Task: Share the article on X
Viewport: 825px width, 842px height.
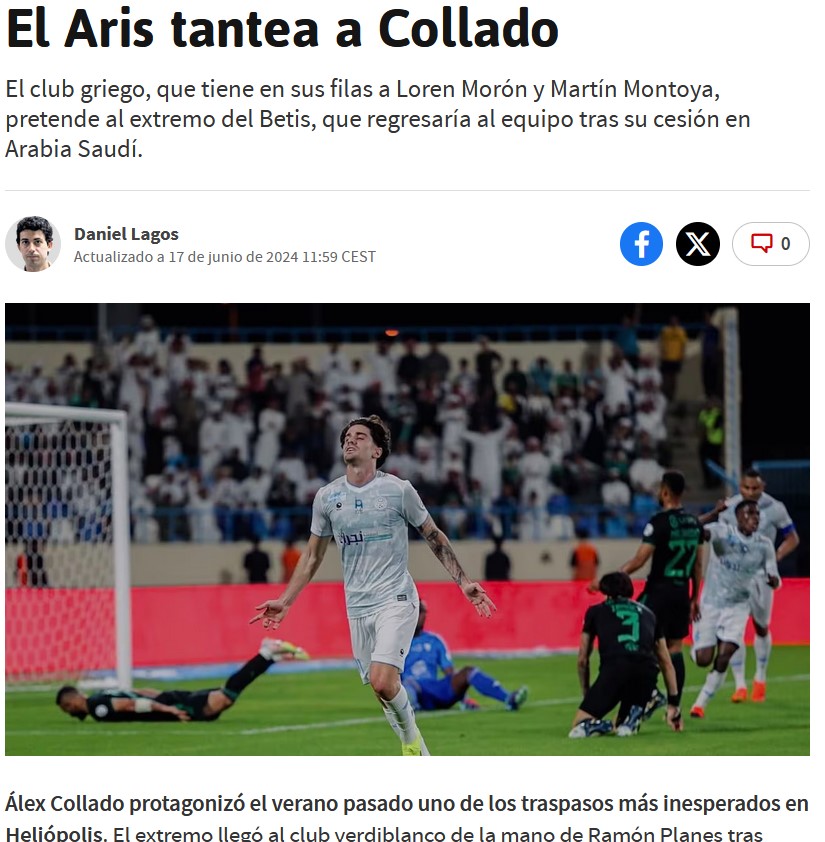Action: (x=697, y=244)
